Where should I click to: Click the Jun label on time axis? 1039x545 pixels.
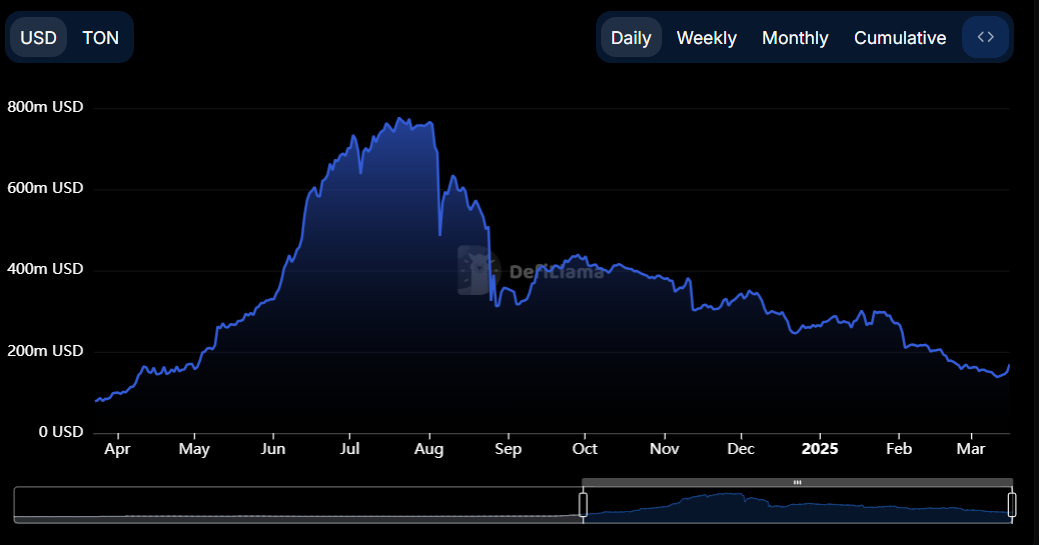[273, 449]
